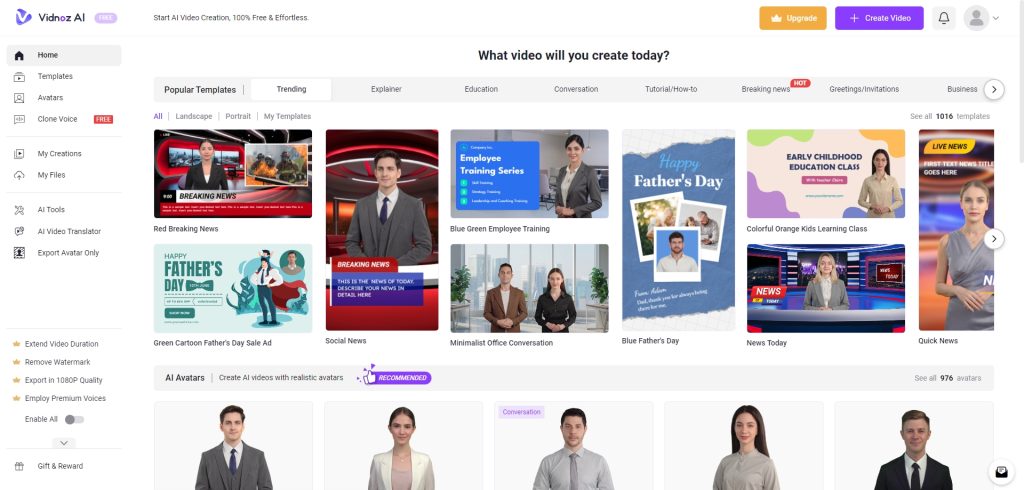Click the Clone Voice sidebar icon
The width and height of the screenshot is (1024, 490).
pyautogui.click(x=19, y=119)
